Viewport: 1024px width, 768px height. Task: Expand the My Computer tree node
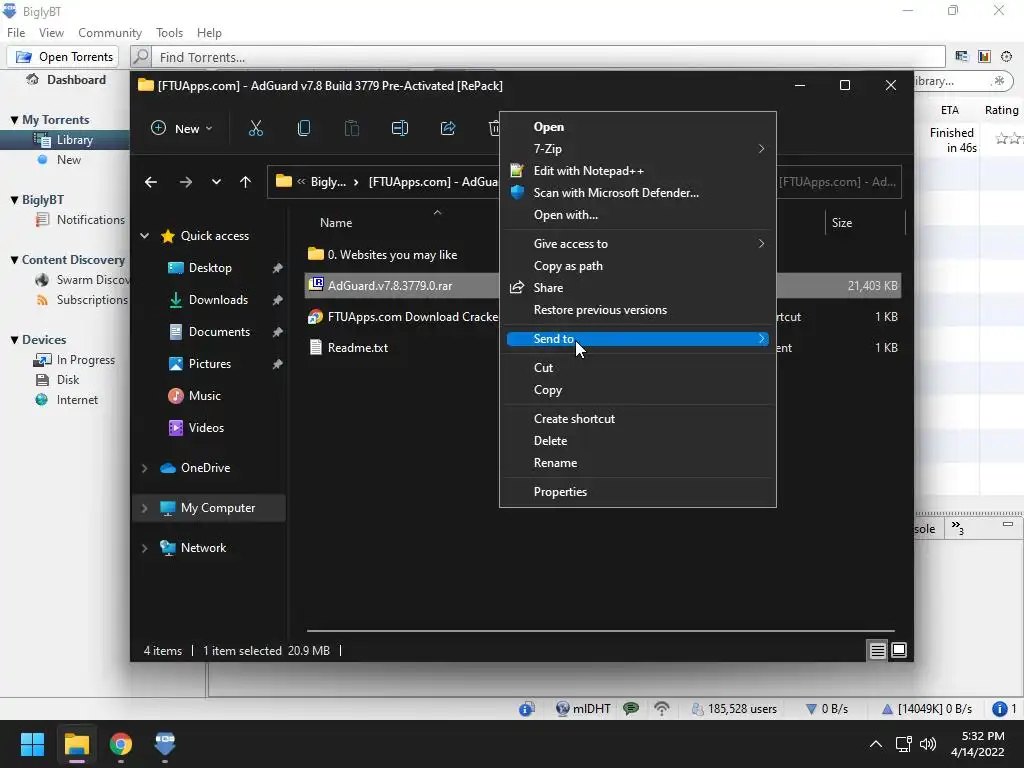click(x=144, y=508)
